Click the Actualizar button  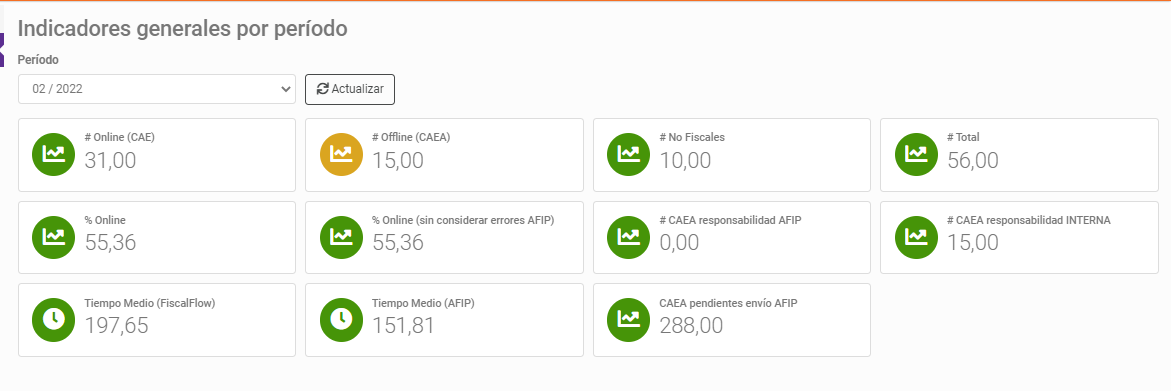tap(350, 89)
